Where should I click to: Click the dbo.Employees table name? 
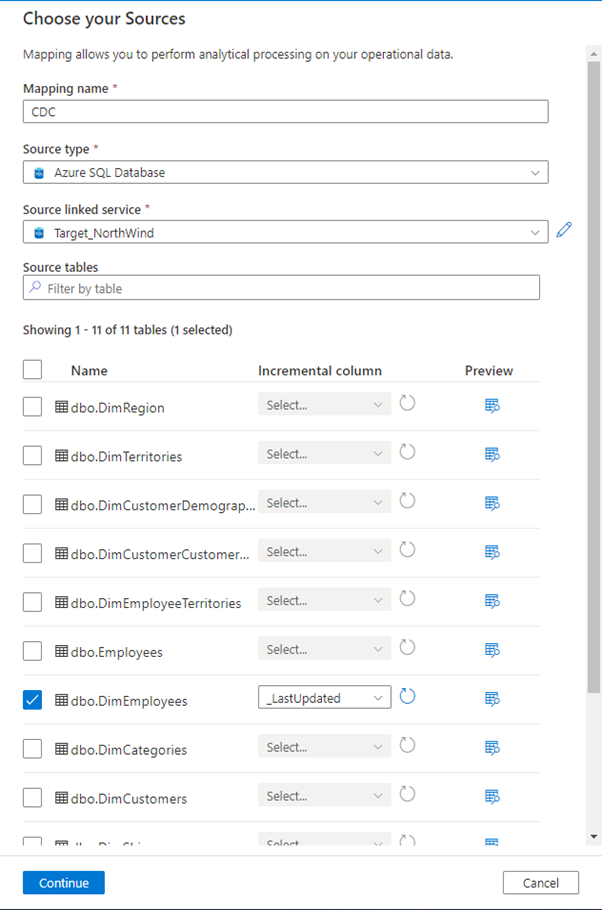tap(117, 652)
